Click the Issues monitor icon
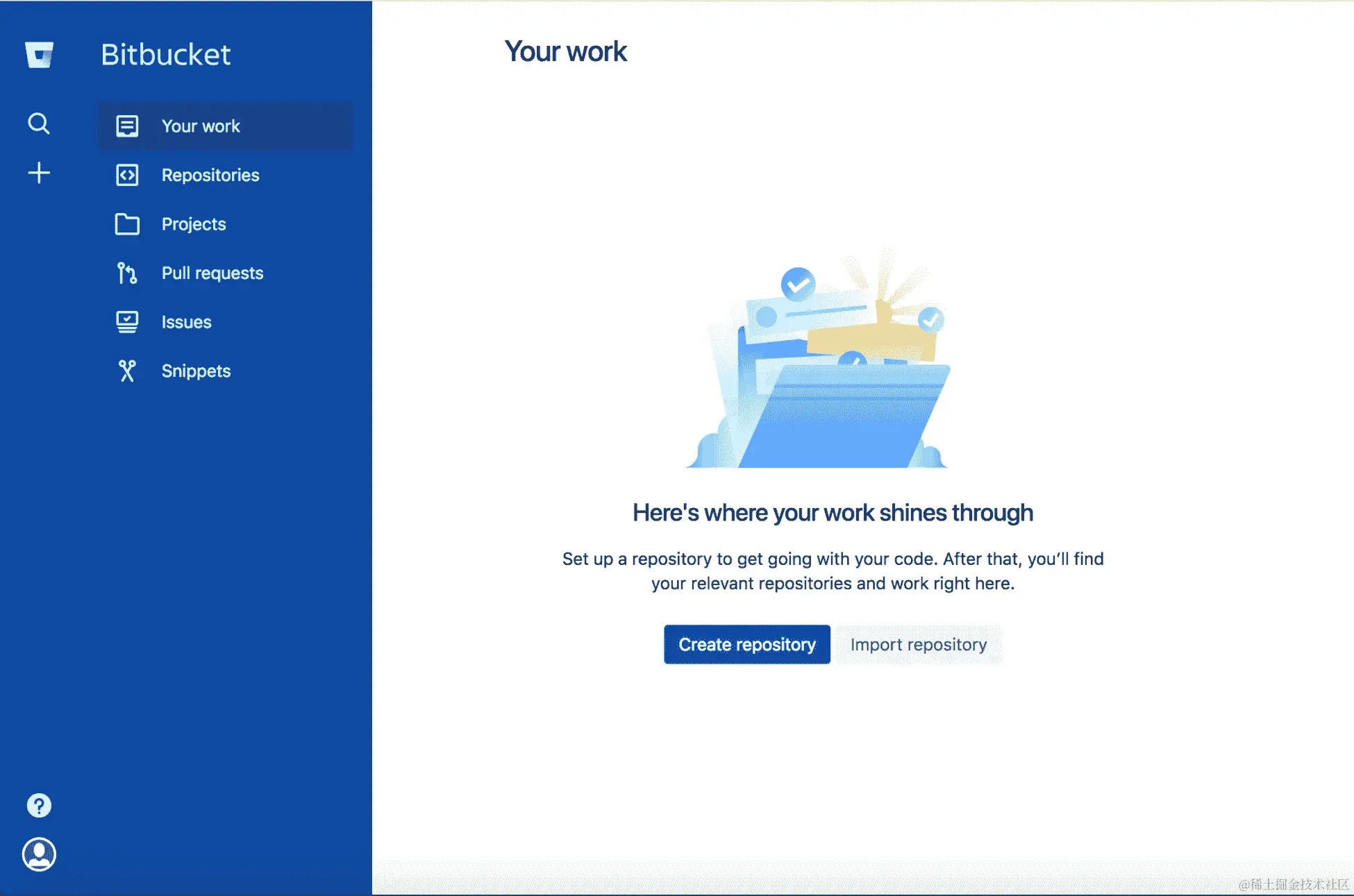Image resolution: width=1354 pixels, height=896 pixels. point(127,322)
